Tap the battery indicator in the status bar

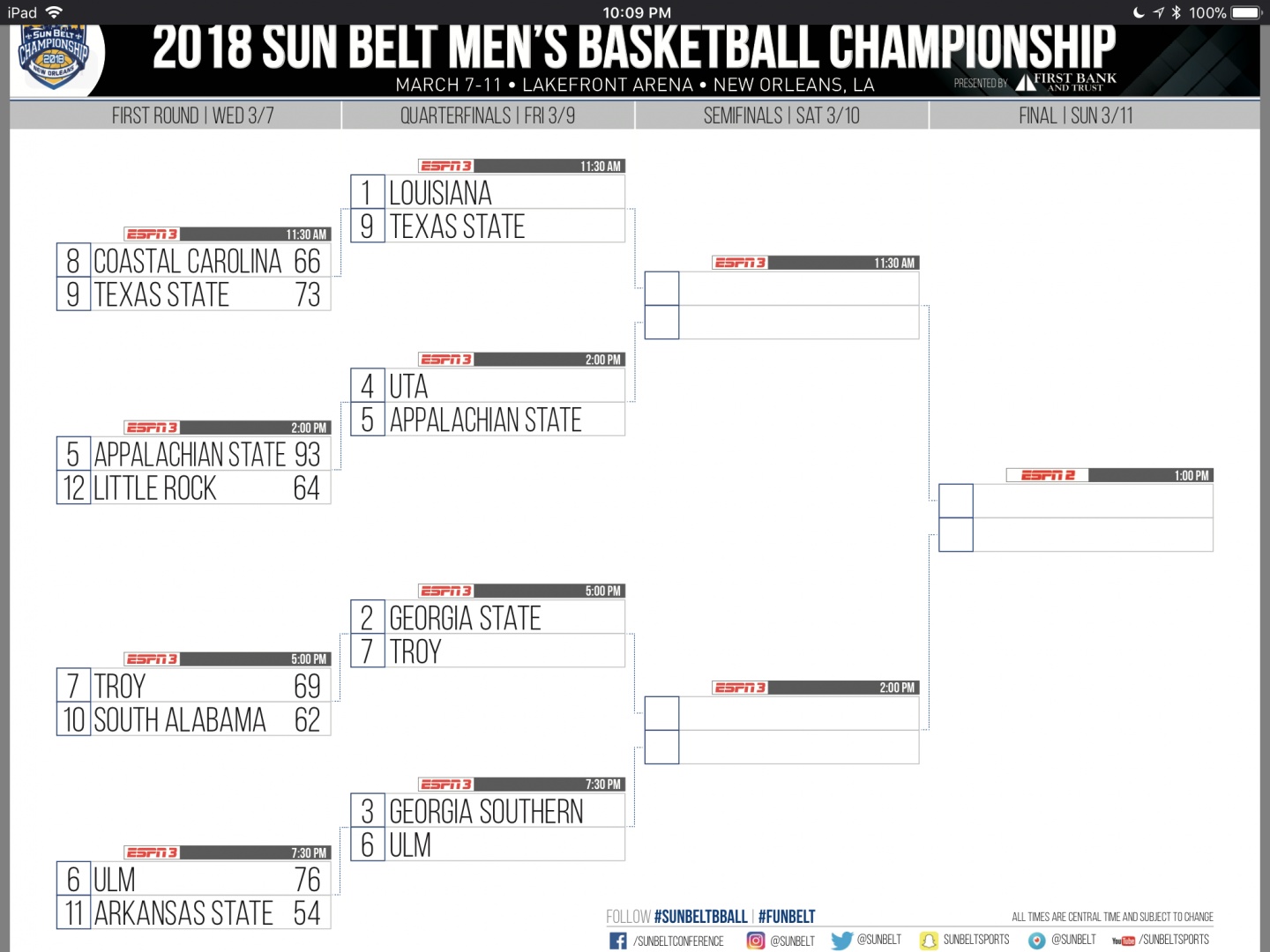(x=1246, y=12)
